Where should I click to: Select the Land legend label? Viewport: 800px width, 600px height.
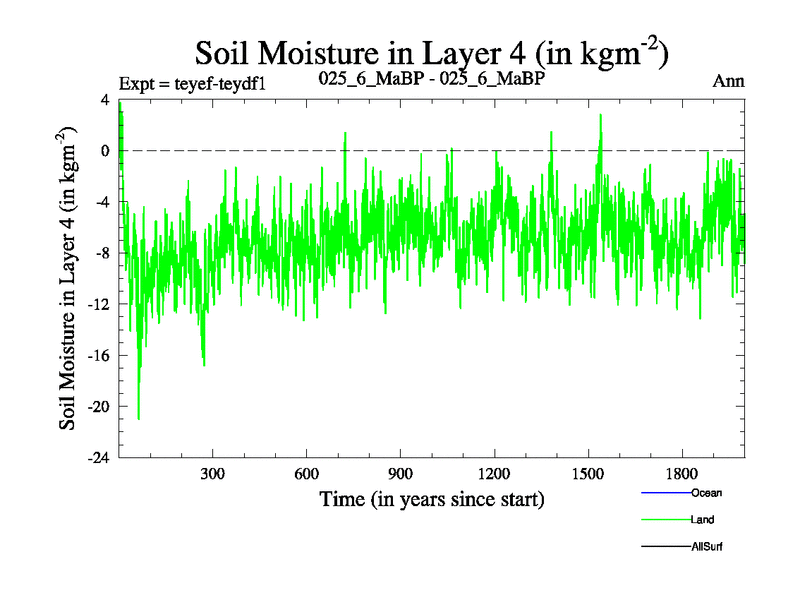click(702, 520)
